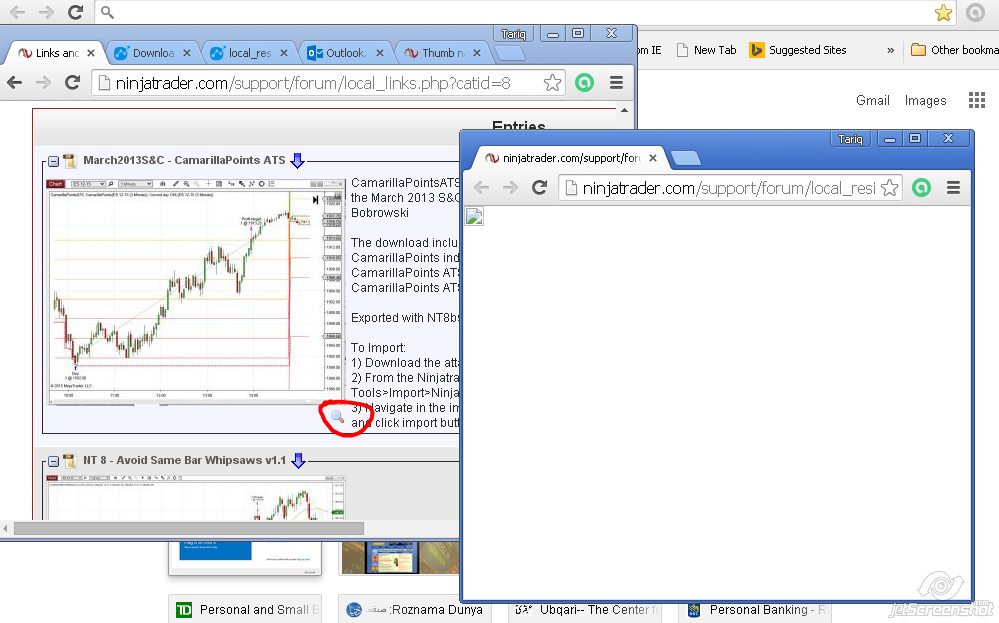This screenshot has width=999, height=623.
Task: Go back in the left ninjatrader window
Action: [15, 82]
